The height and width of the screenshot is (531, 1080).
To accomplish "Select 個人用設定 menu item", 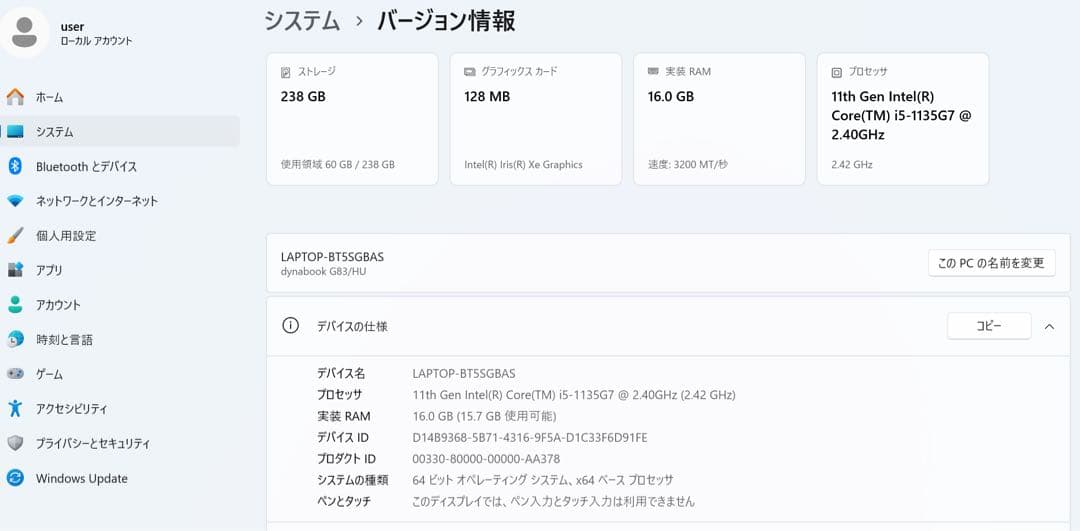I will tap(120, 236).
